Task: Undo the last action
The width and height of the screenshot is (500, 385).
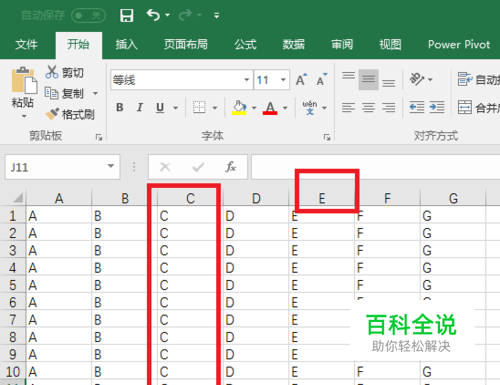Action: 153,15
